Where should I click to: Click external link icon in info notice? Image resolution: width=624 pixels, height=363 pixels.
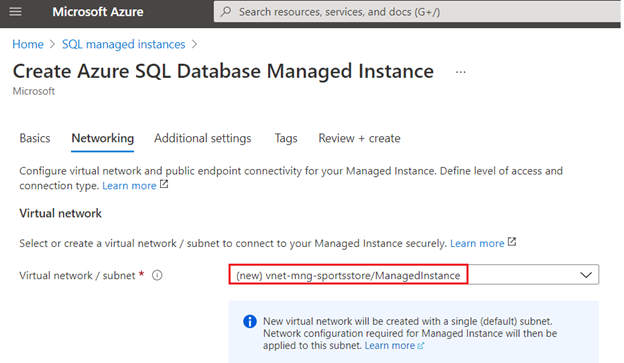pos(421,346)
